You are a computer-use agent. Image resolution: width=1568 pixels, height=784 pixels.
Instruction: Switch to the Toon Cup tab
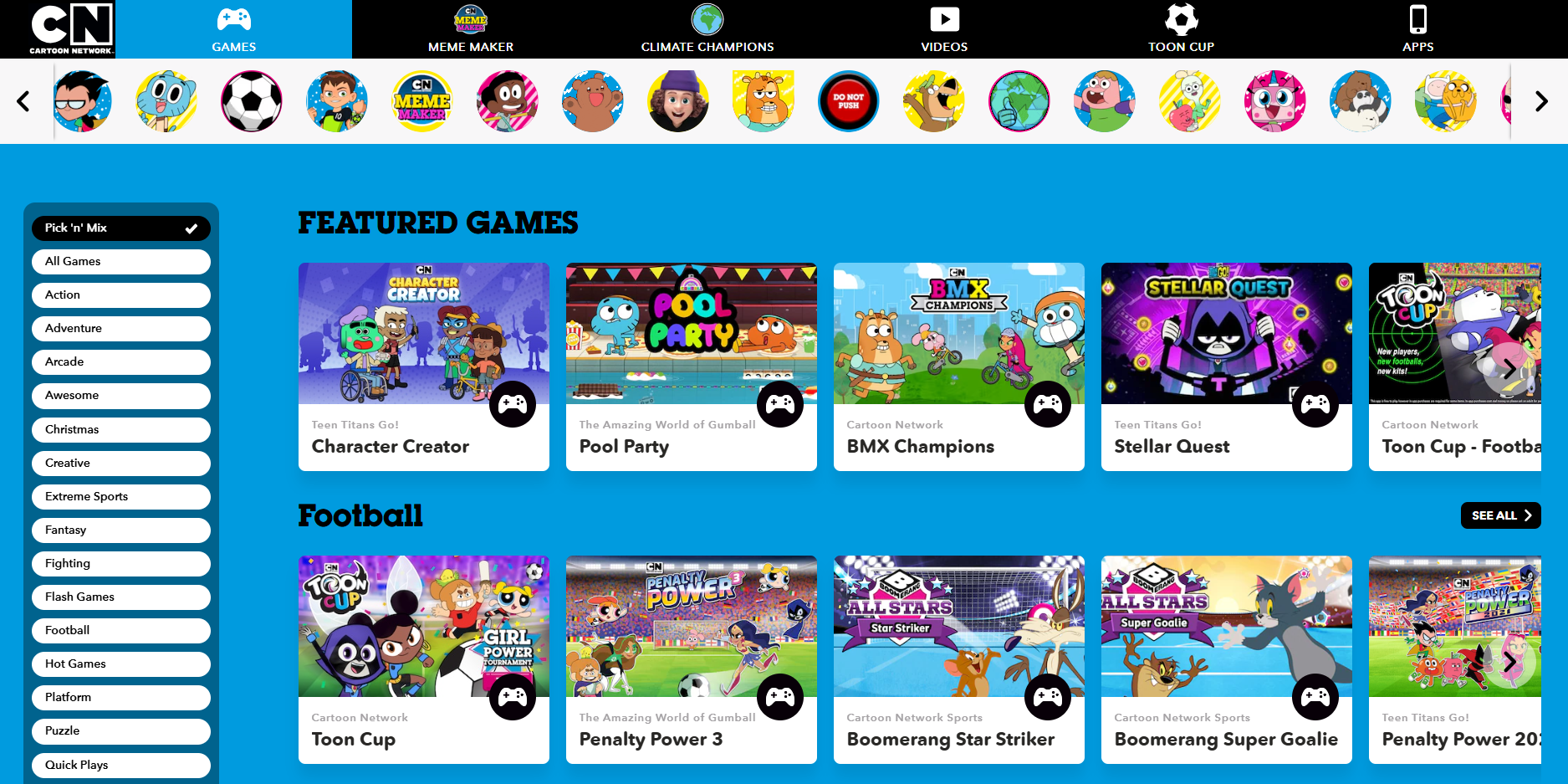tap(1181, 29)
